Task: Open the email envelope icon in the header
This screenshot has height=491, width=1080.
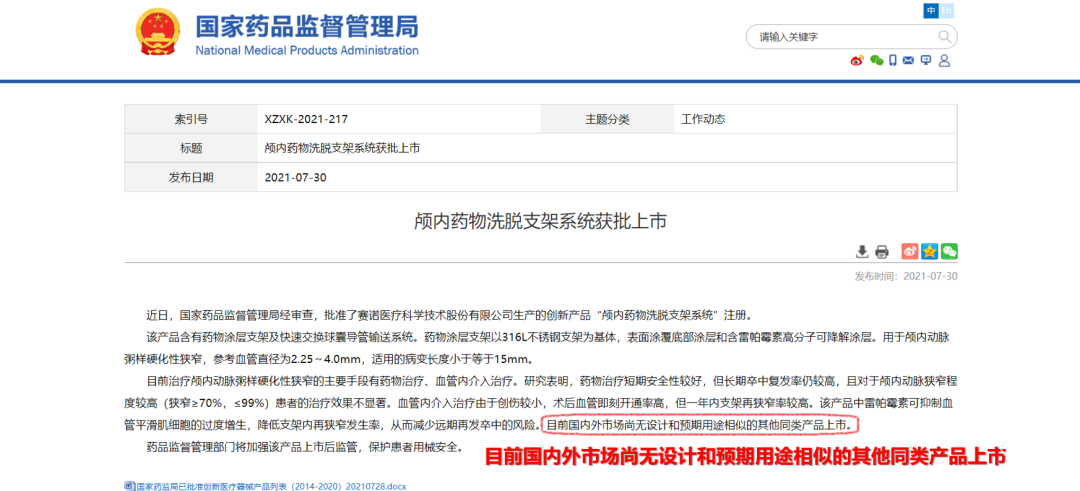Action: pos(909,61)
